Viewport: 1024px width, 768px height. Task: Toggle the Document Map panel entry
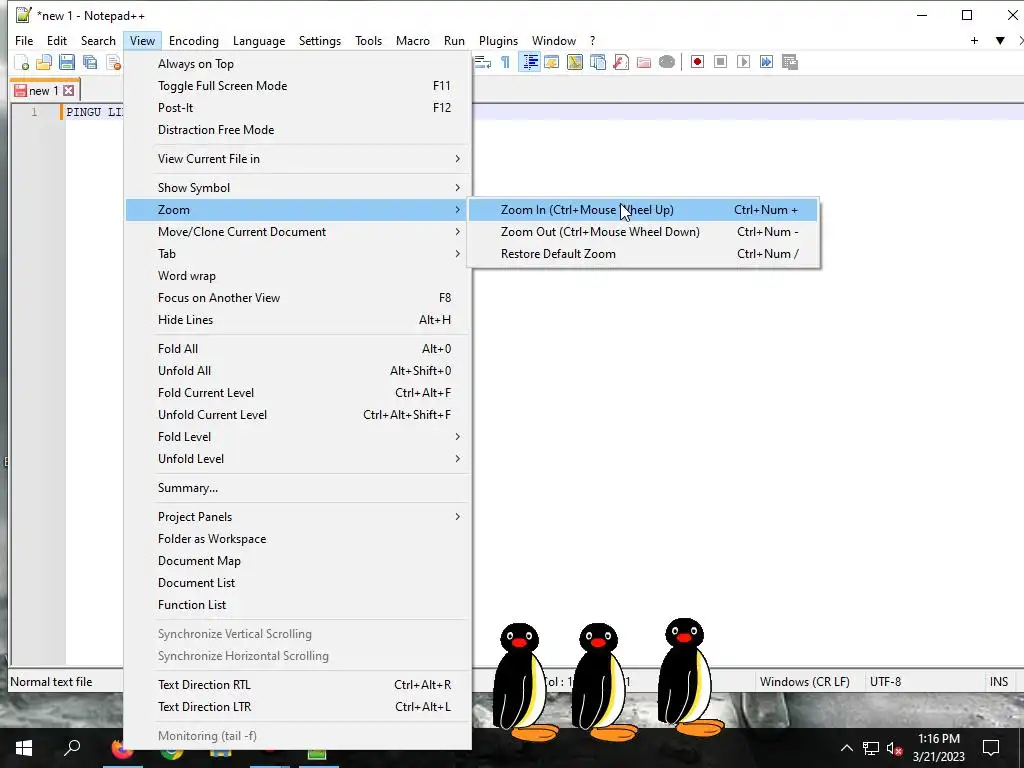point(298,561)
